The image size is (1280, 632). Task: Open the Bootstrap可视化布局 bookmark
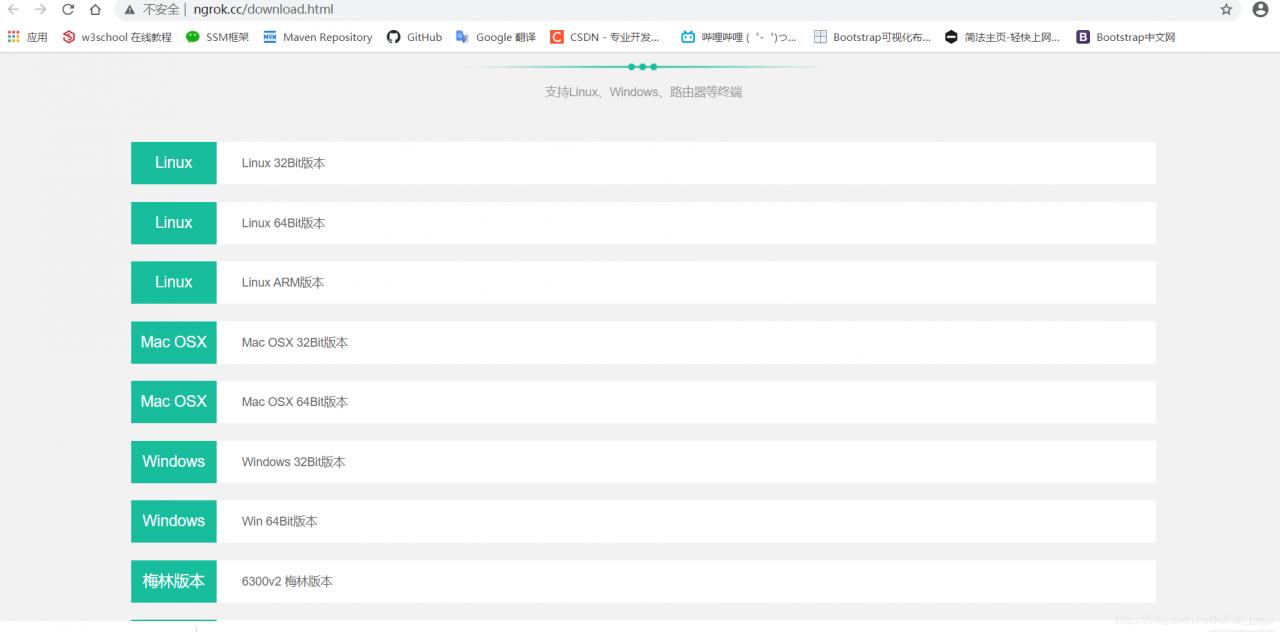[x=872, y=37]
